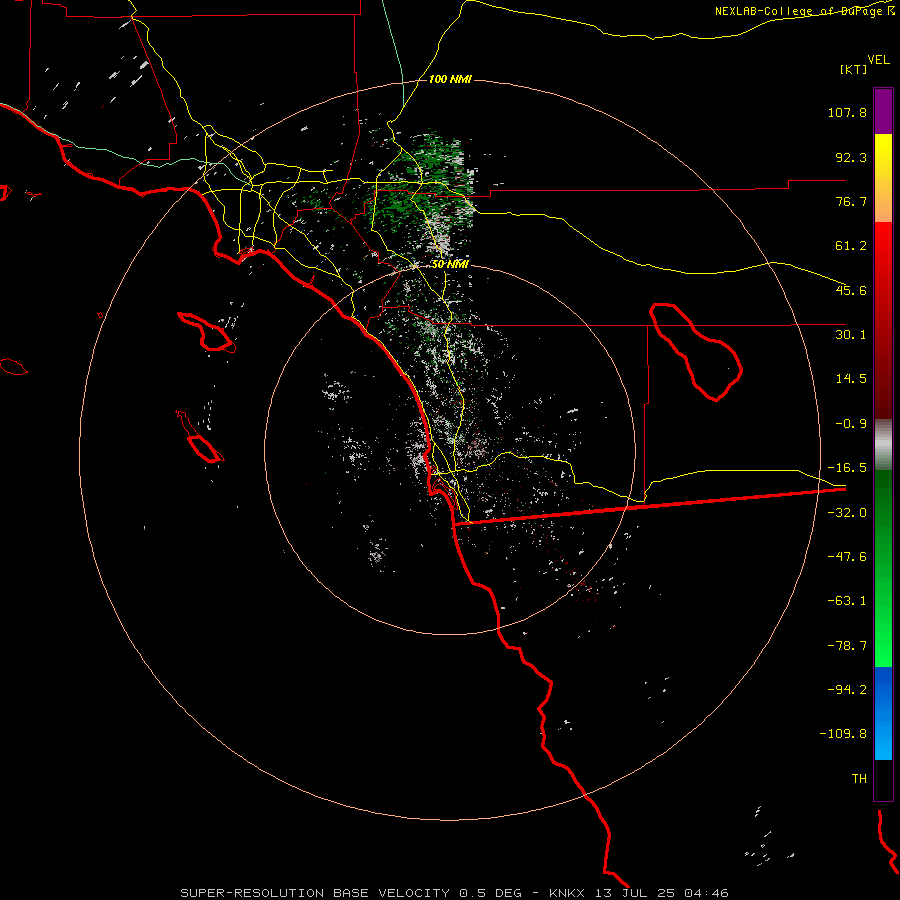Viewport: 900px width, 900px height.
Task: Select the -32.0 legend value
Action: [x=847, y=513]
